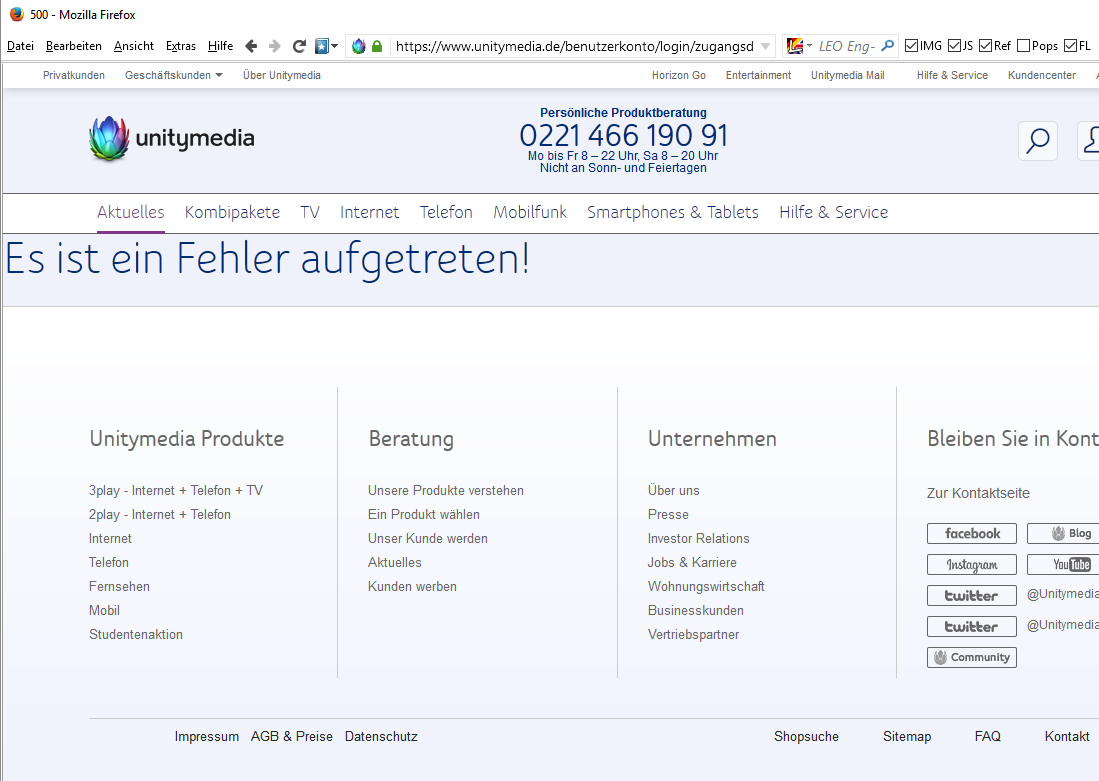Disable the JS checkbox
This screenshot has height=781, width=1099.
click(954, 46)
